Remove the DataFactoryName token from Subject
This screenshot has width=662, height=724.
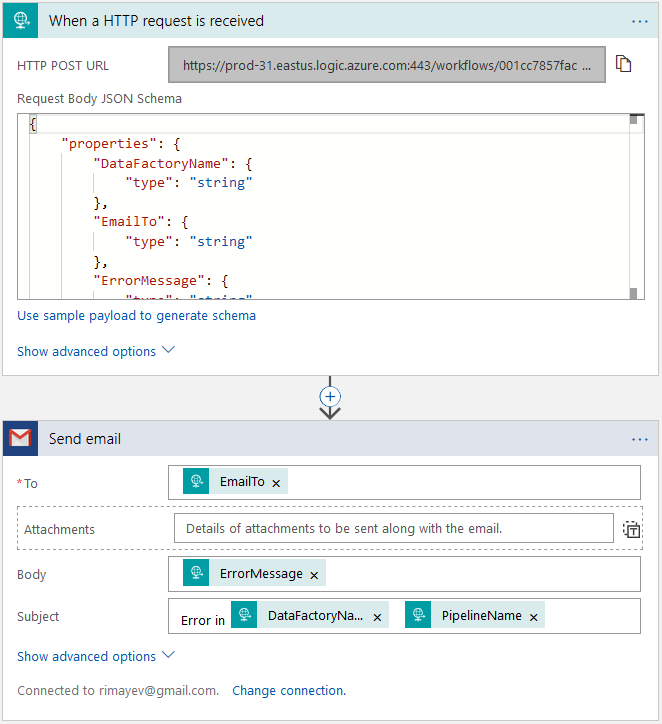(377, 617)
